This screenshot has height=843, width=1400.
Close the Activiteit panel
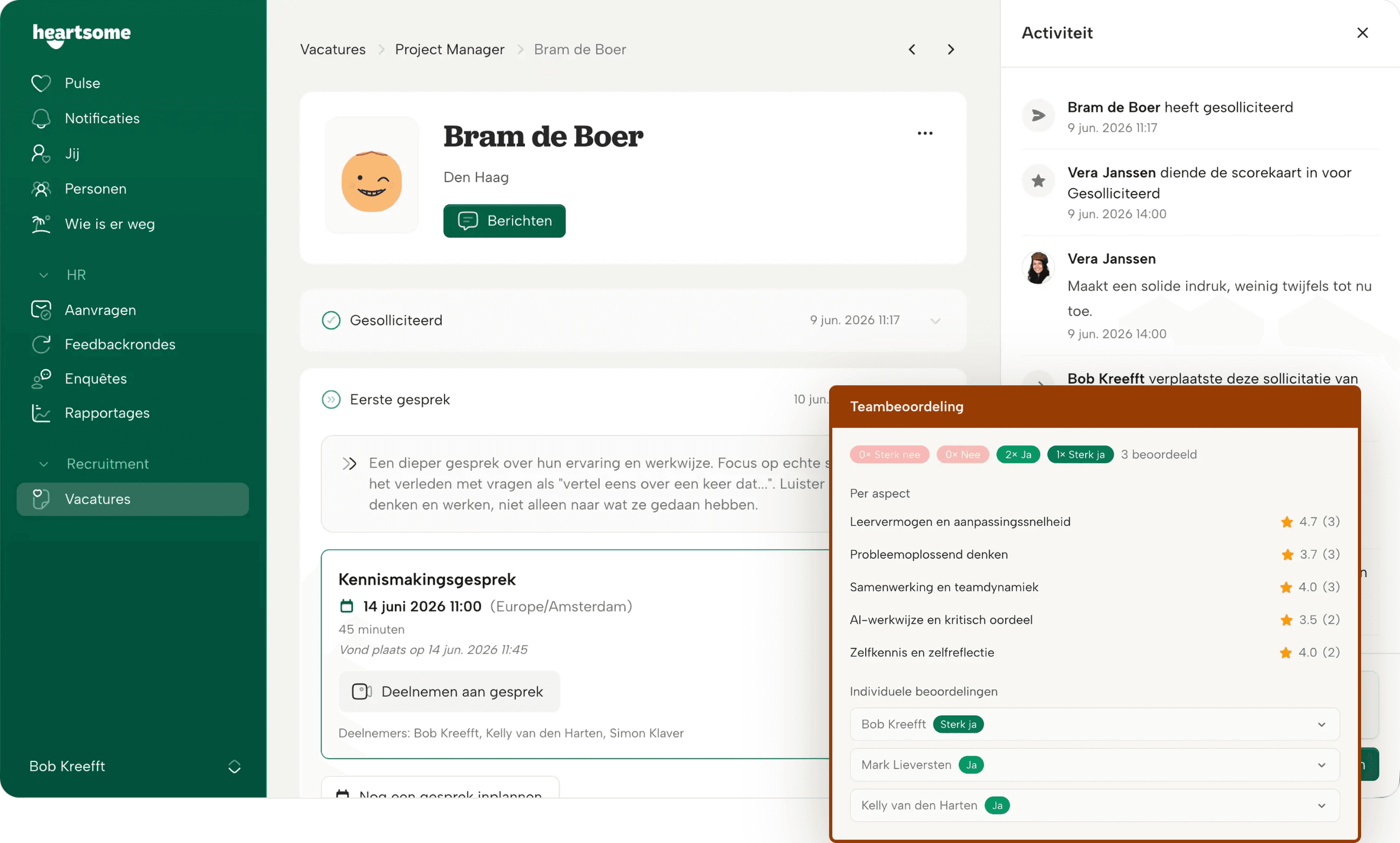pos(1362,33)
